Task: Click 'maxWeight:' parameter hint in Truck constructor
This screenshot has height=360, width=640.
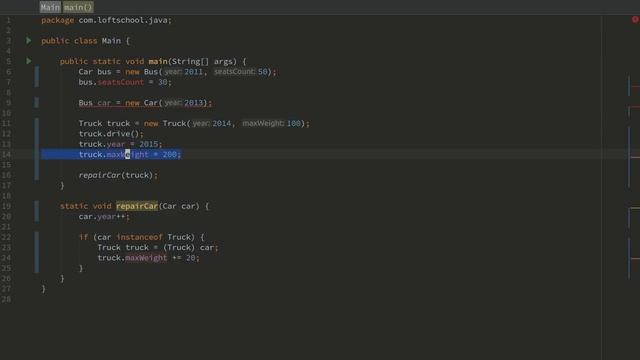Action: tap(263, 123)
